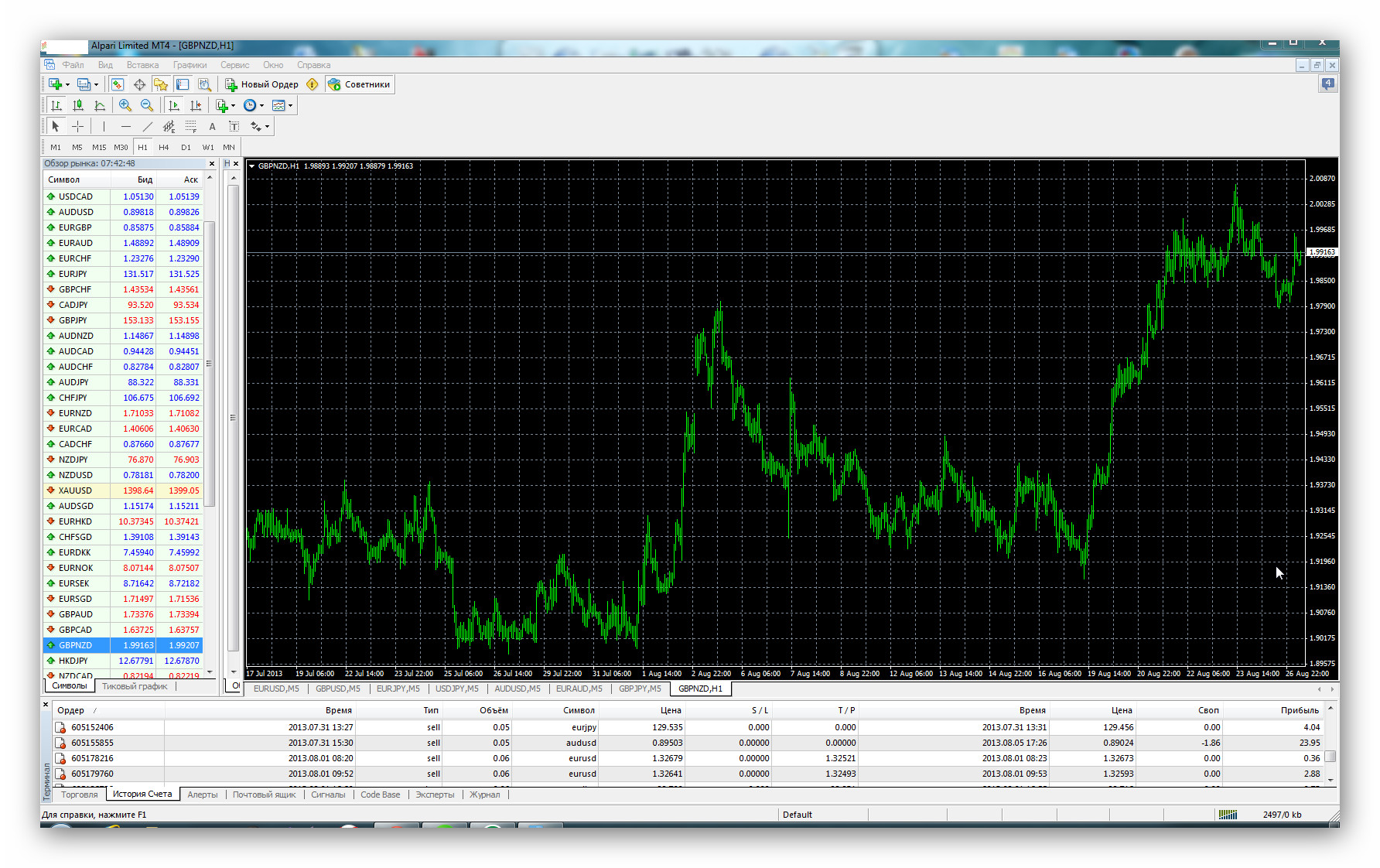This screenshot has height=868, width=1380.
Task: Click the Zoom Out magnifier icon
Action: click(x=146, y=105)
